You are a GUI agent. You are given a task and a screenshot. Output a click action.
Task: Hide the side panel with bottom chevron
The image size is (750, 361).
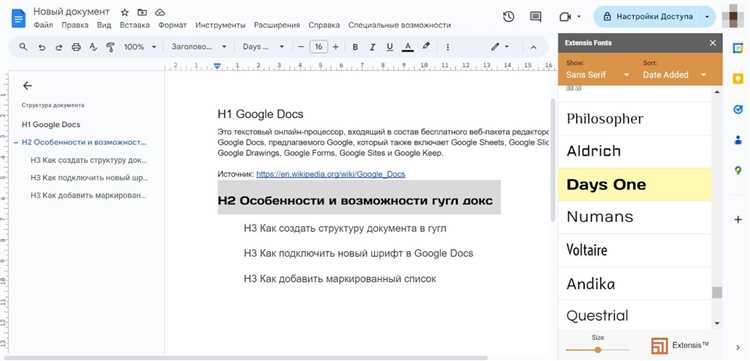pos(738,347)
